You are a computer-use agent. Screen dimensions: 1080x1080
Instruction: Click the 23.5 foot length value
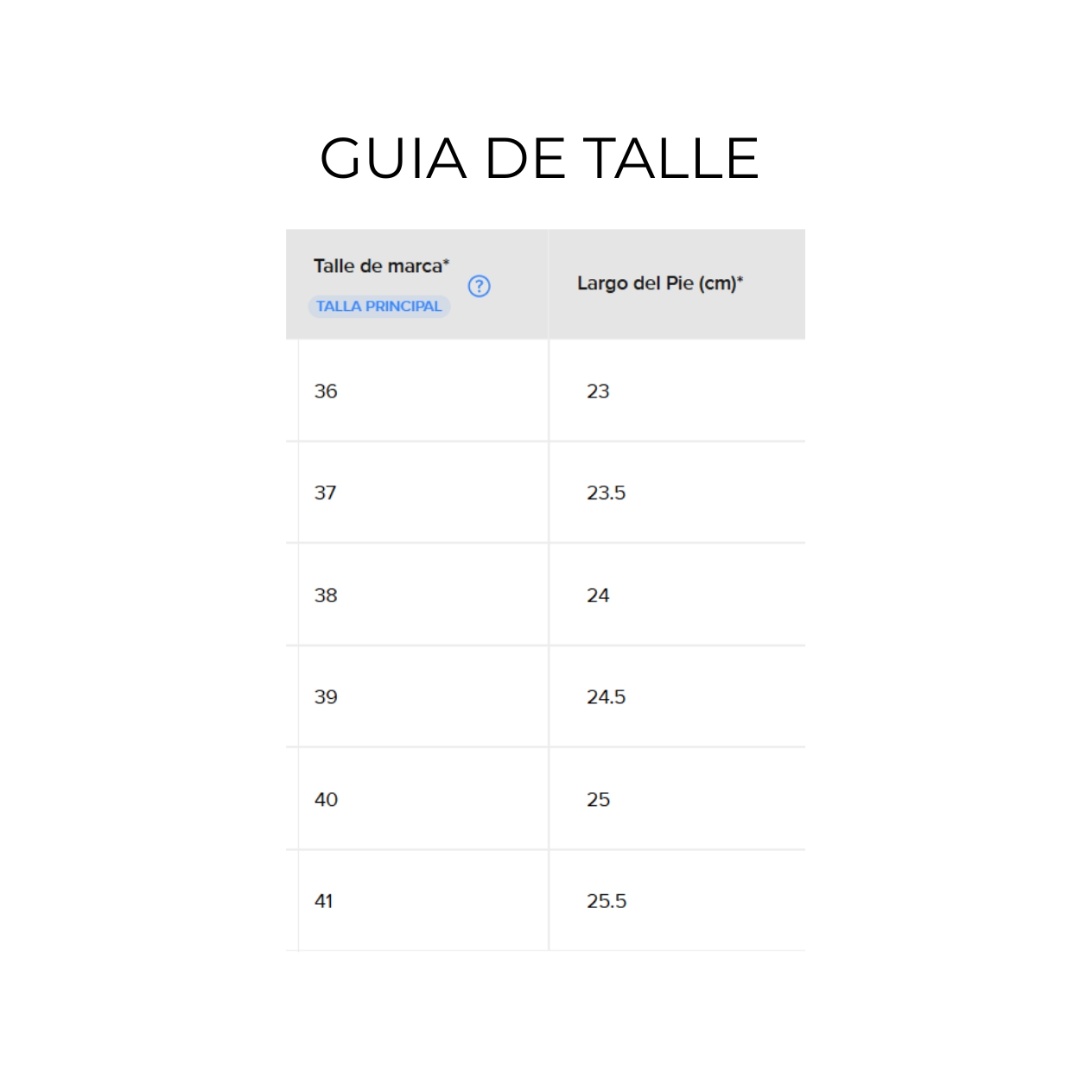pos(606,492)
